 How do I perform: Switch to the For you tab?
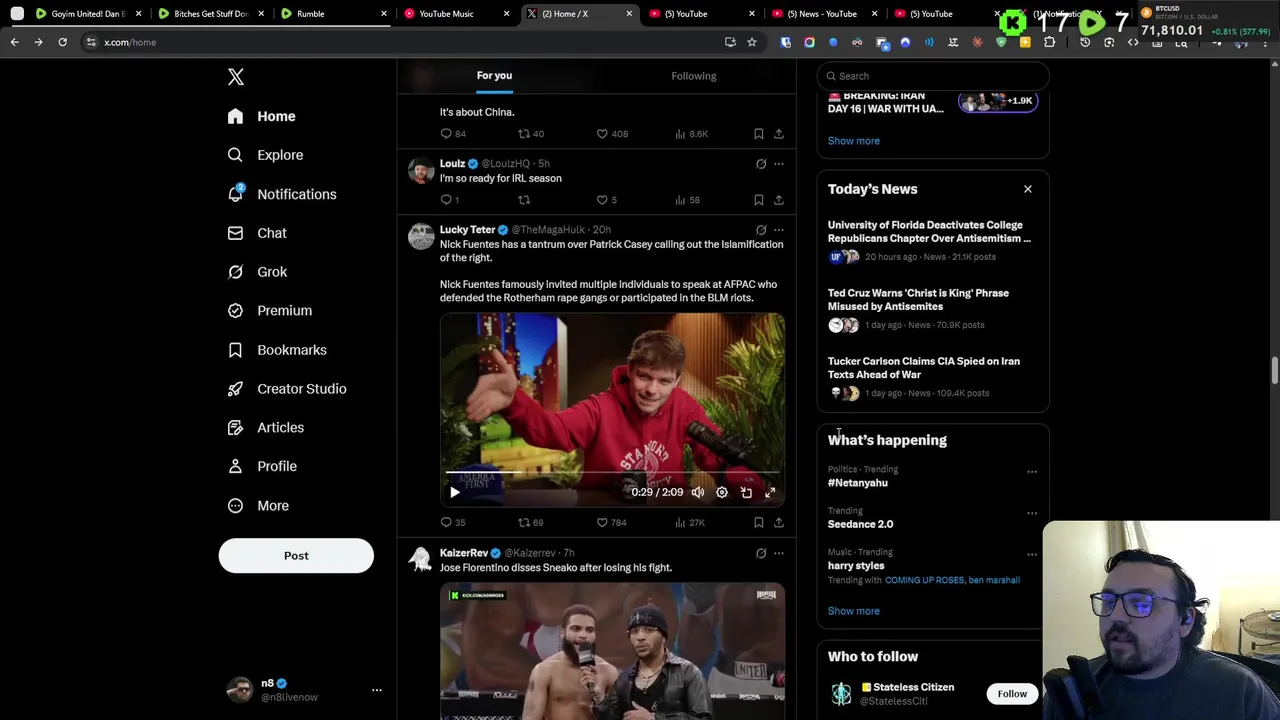[494, 76]
